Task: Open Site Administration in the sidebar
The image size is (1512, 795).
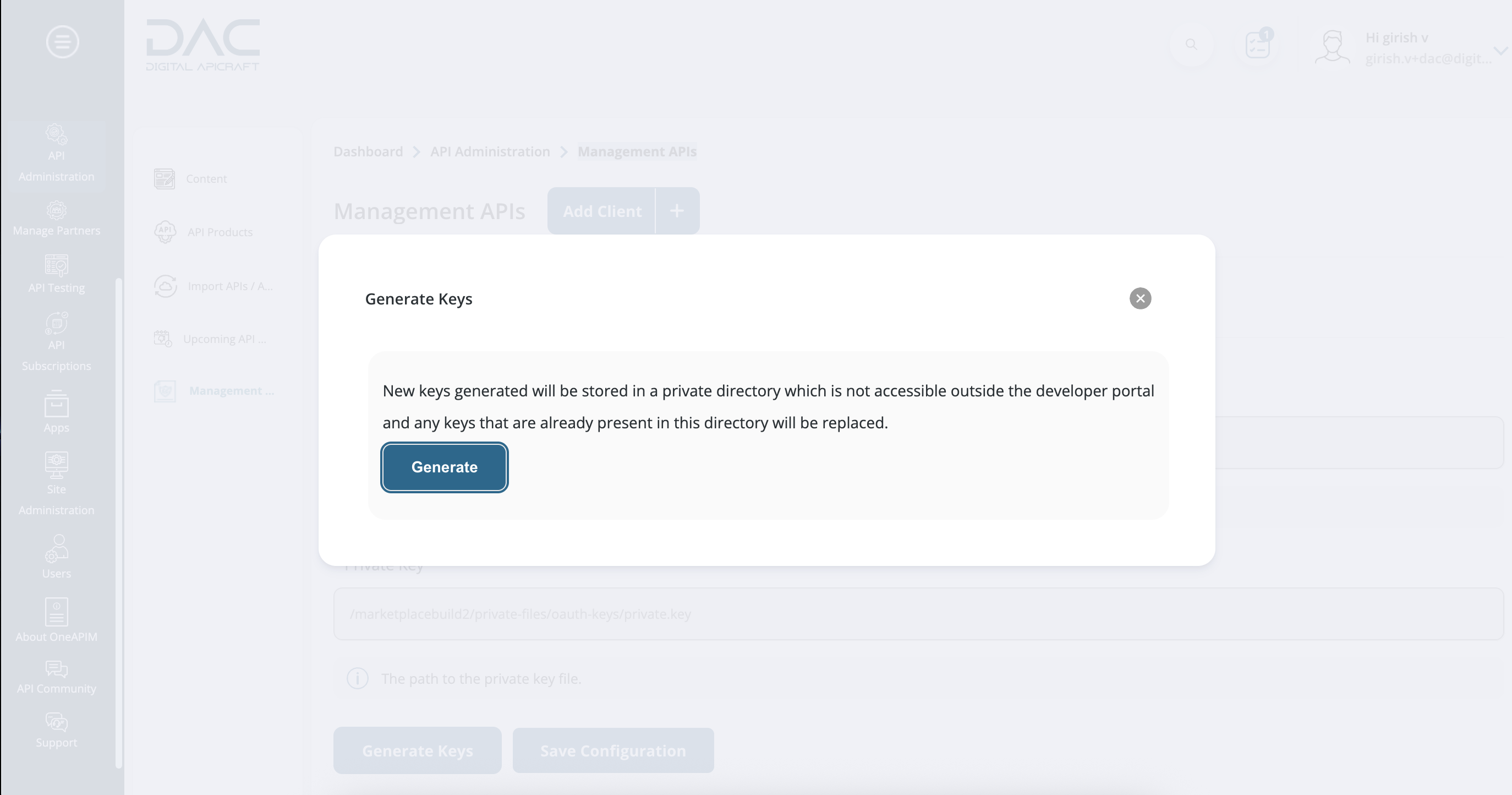Action: pos(56,484)
